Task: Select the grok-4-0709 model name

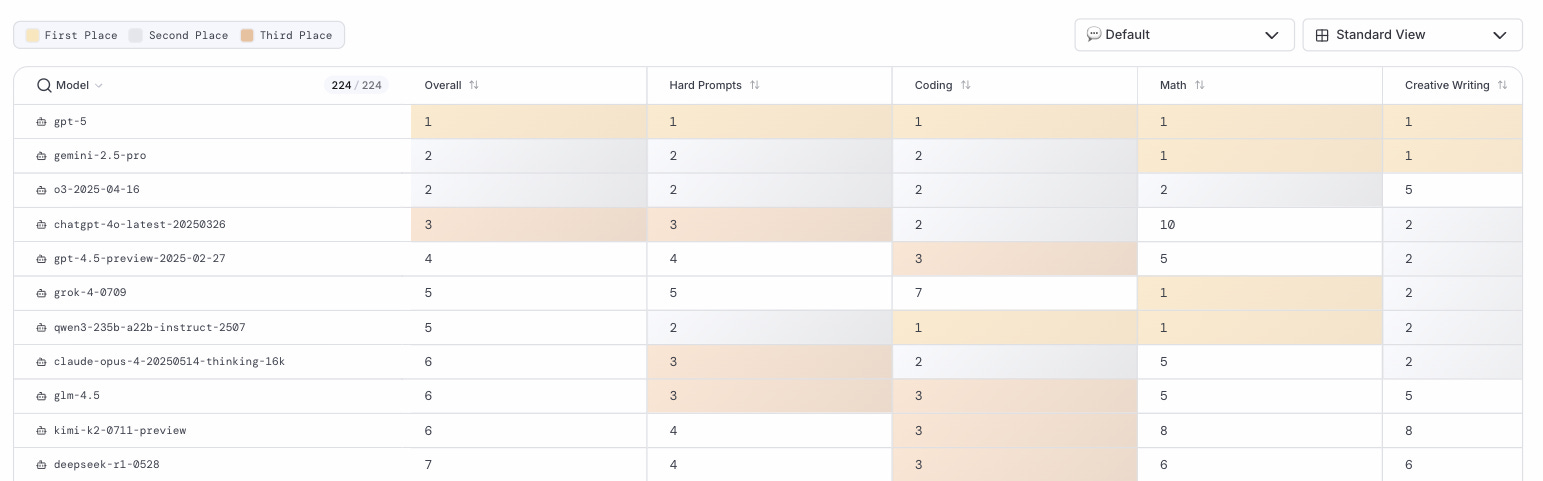Action: pos(90,293)
